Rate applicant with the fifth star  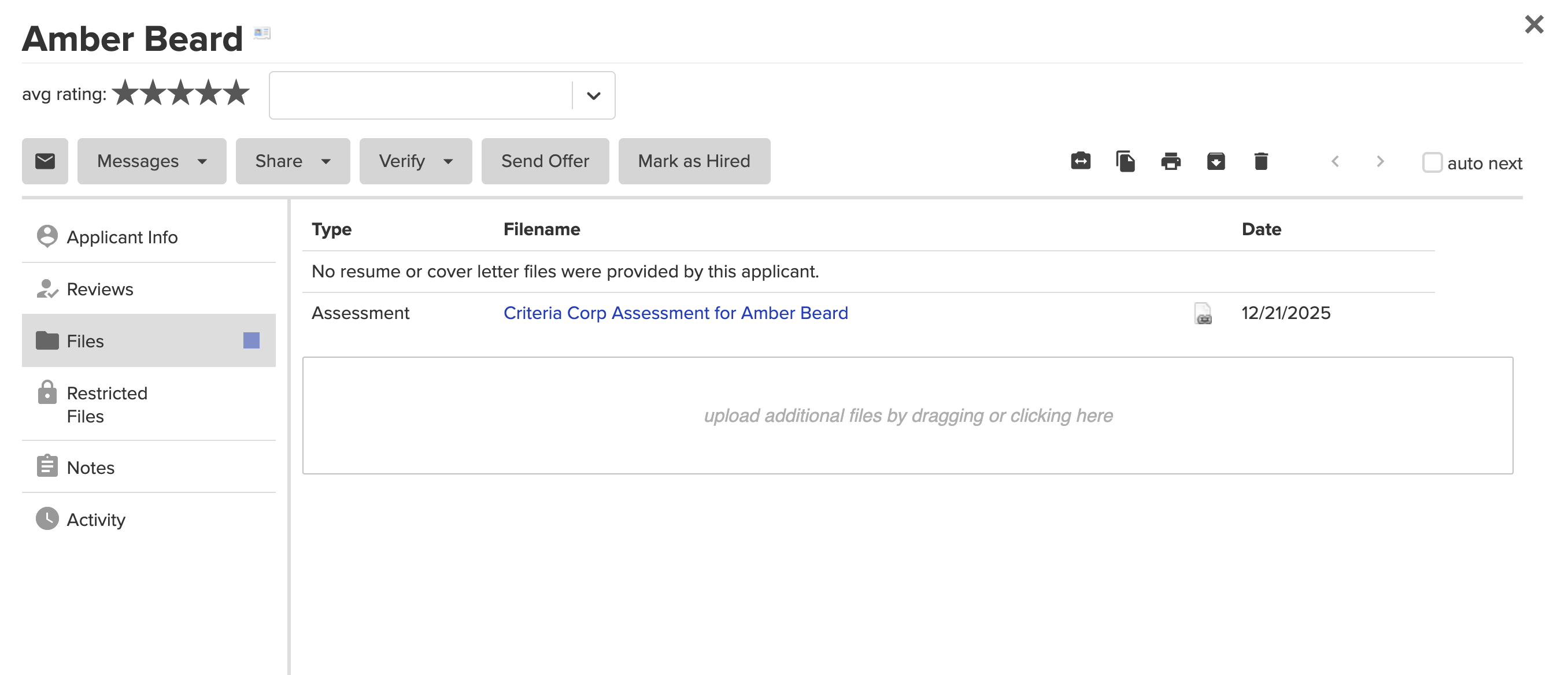(236, 93)
